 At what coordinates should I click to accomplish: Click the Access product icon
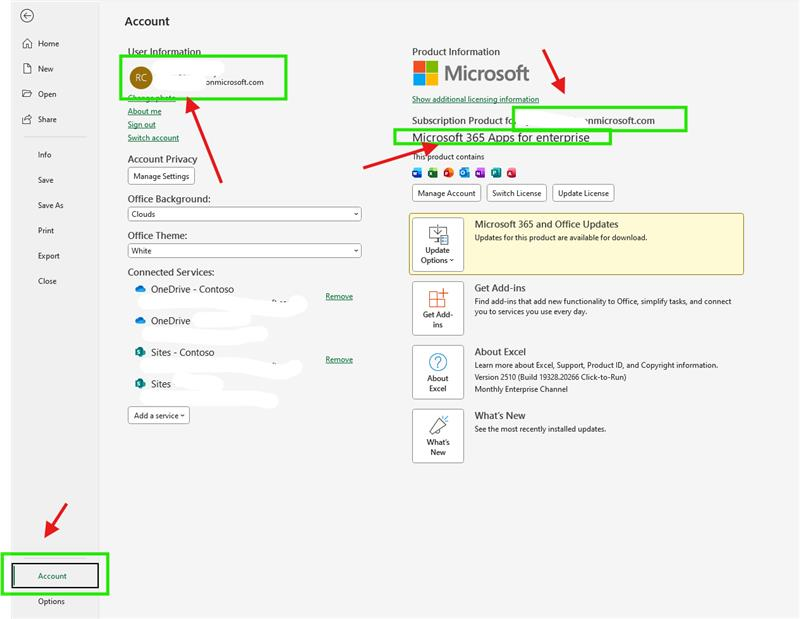tap(511, 173)
